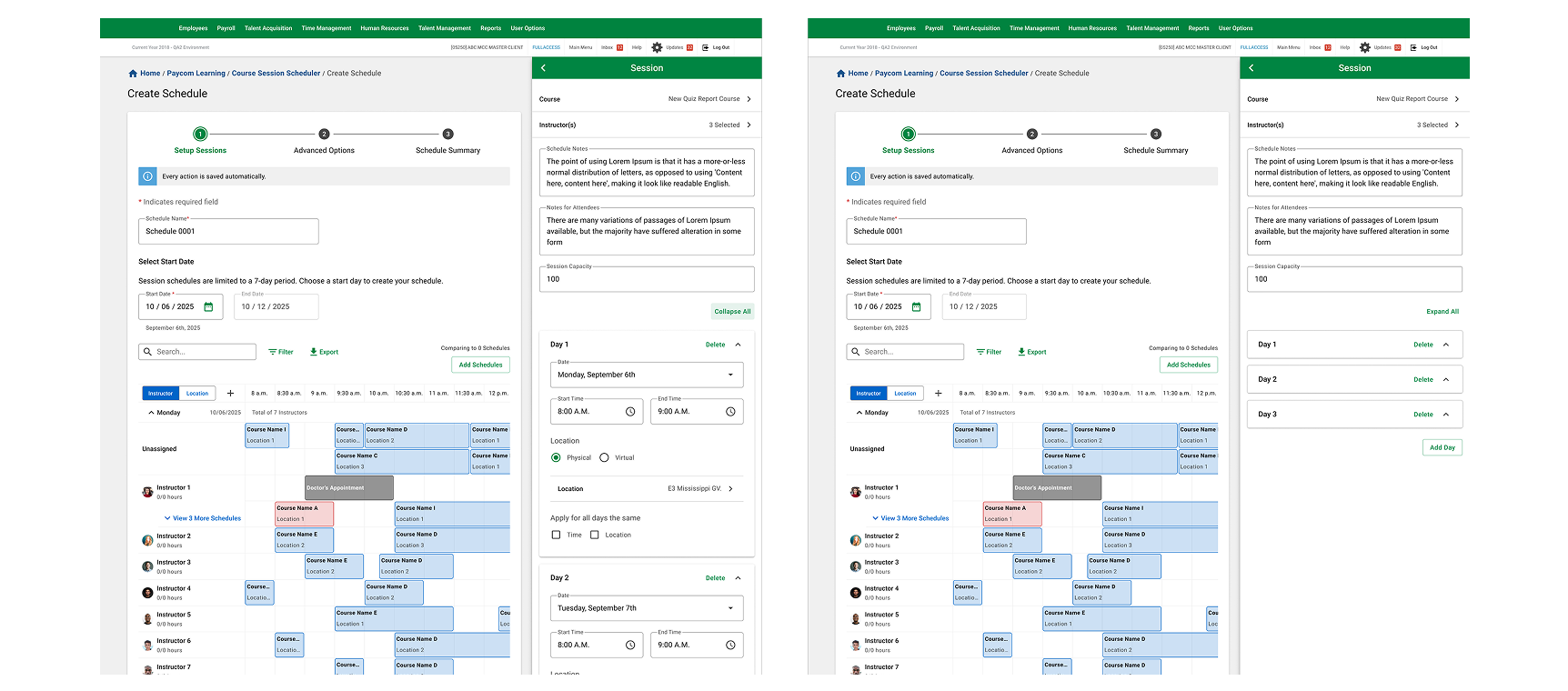Open User Options menu in right mockup
1568x691 pixels.
click(x=1236, y=28)
